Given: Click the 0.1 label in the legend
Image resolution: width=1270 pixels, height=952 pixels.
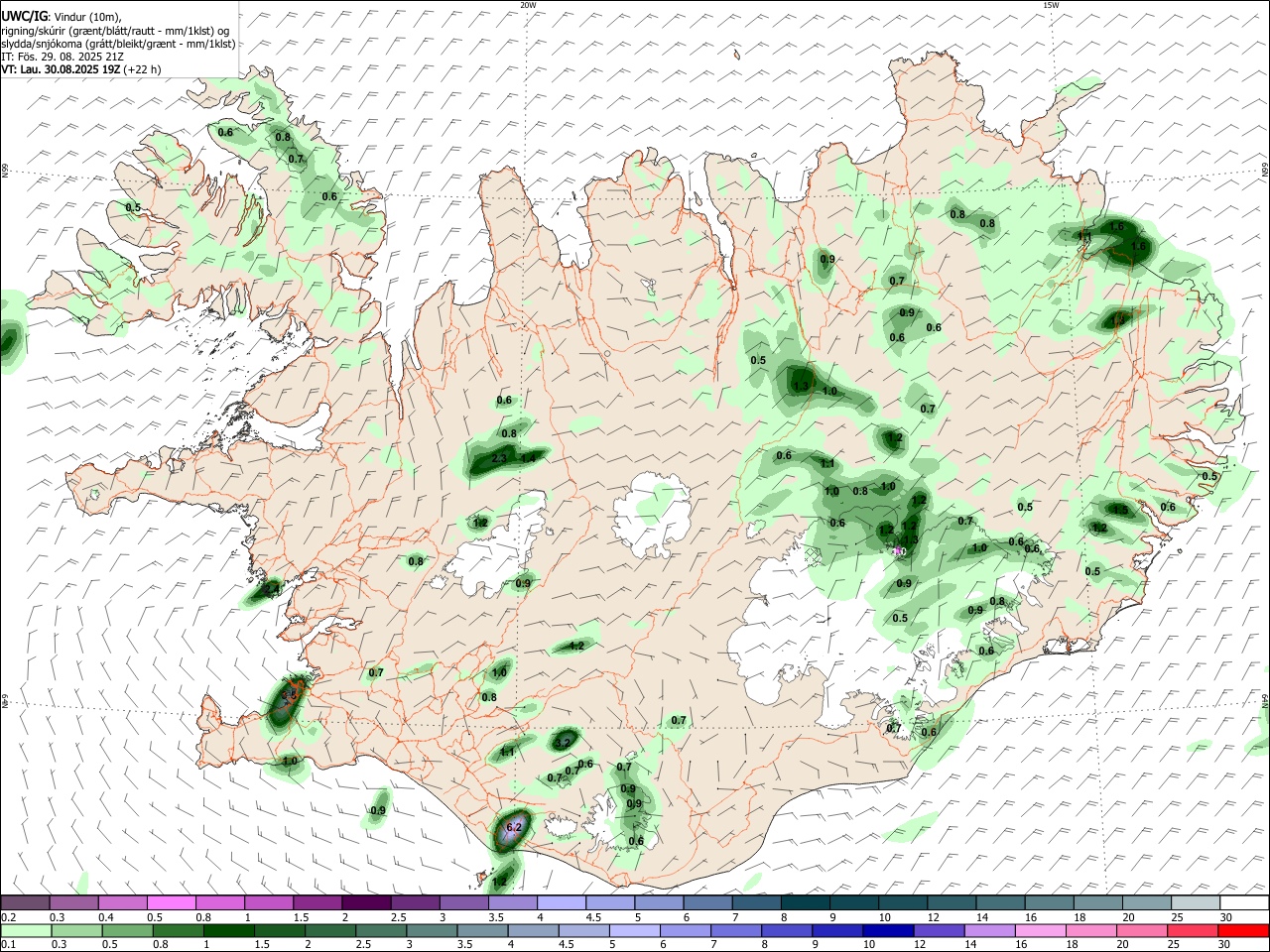Looking at the screenshot, I should [8, 944].
